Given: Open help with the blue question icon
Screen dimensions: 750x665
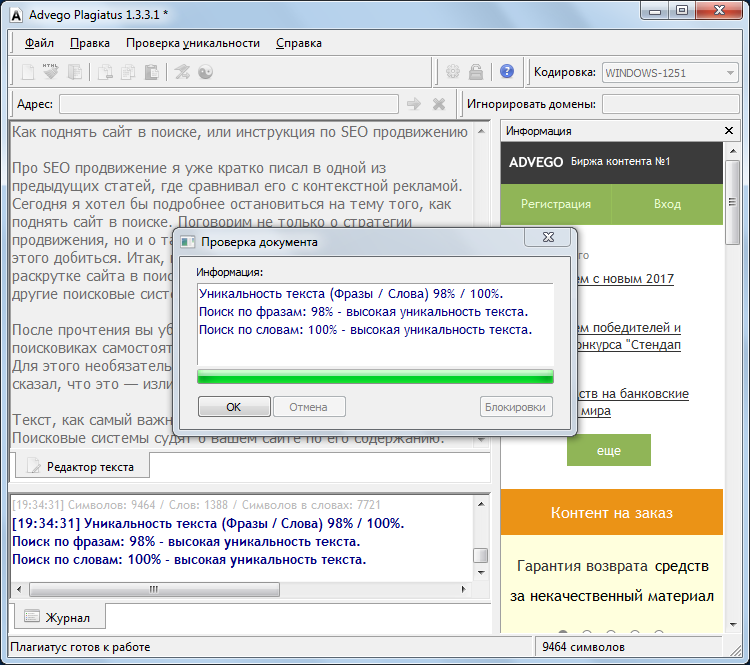Looking at the screenshot, I should point(507,71).
